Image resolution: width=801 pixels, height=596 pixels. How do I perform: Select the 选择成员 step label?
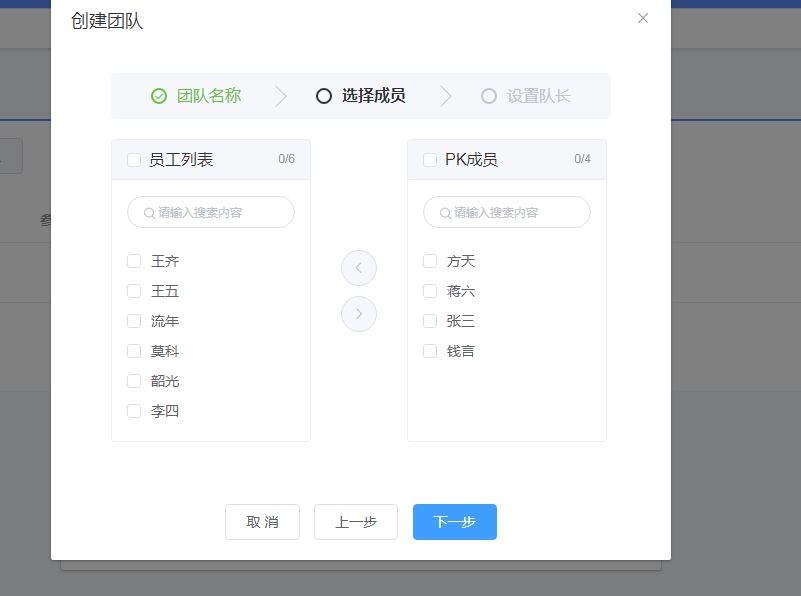pos(373,96)
